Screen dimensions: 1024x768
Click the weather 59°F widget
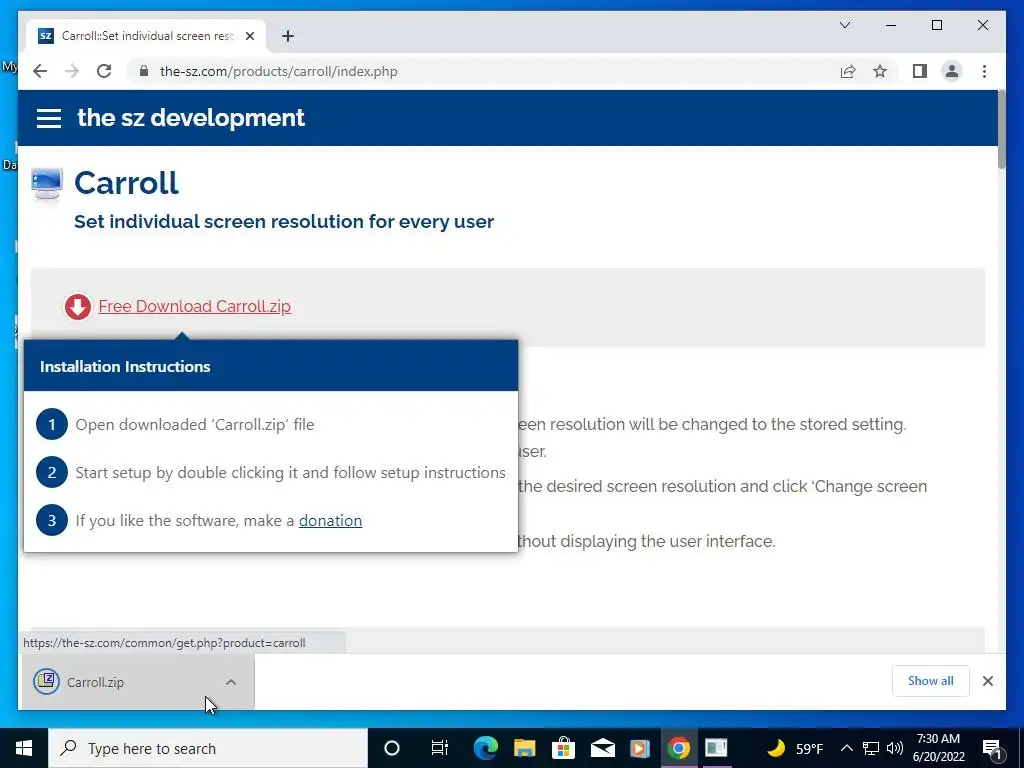coord(794,748)
